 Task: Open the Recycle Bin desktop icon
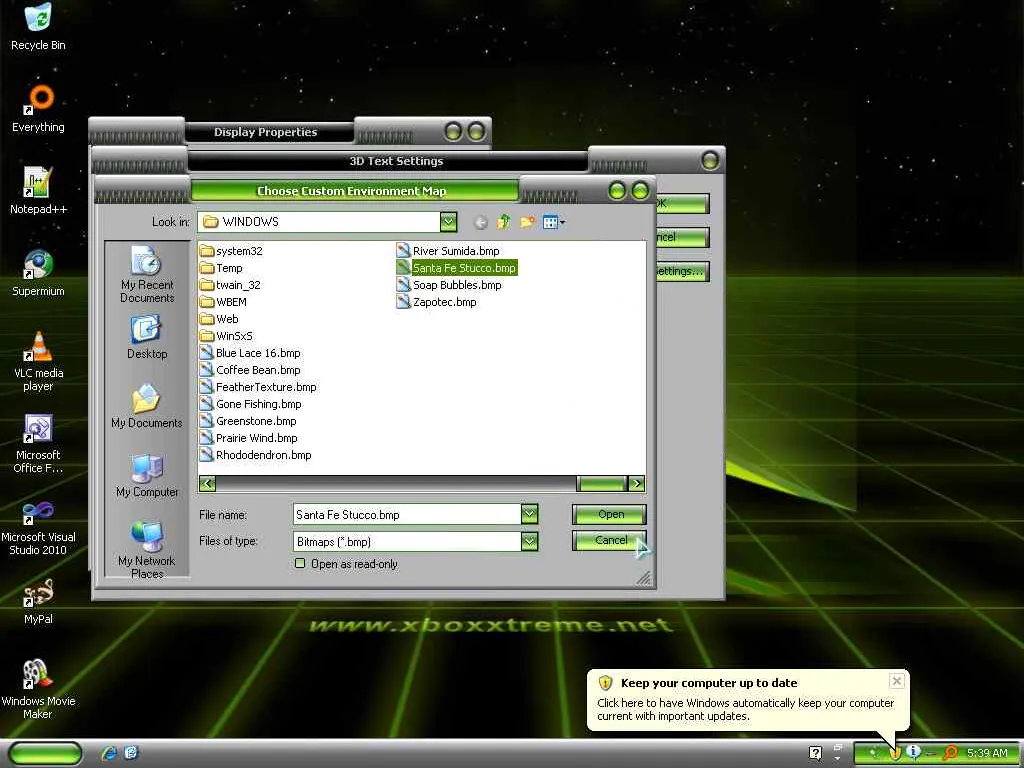pos(38,26)
